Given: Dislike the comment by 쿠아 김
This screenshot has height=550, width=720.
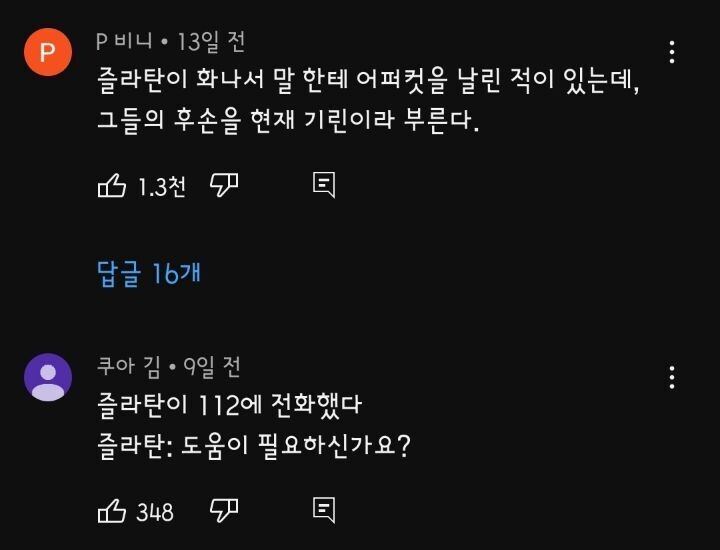Looking at the screenshot, I should [223, 511].
